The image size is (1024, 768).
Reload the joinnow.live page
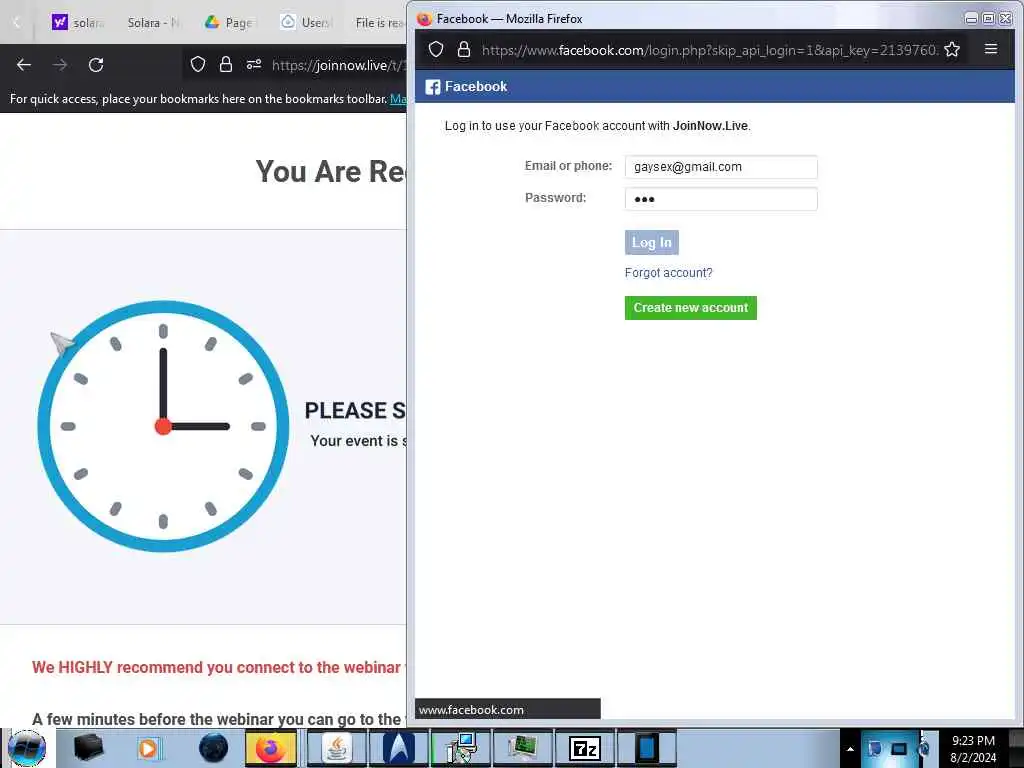(x=96, y=65)
